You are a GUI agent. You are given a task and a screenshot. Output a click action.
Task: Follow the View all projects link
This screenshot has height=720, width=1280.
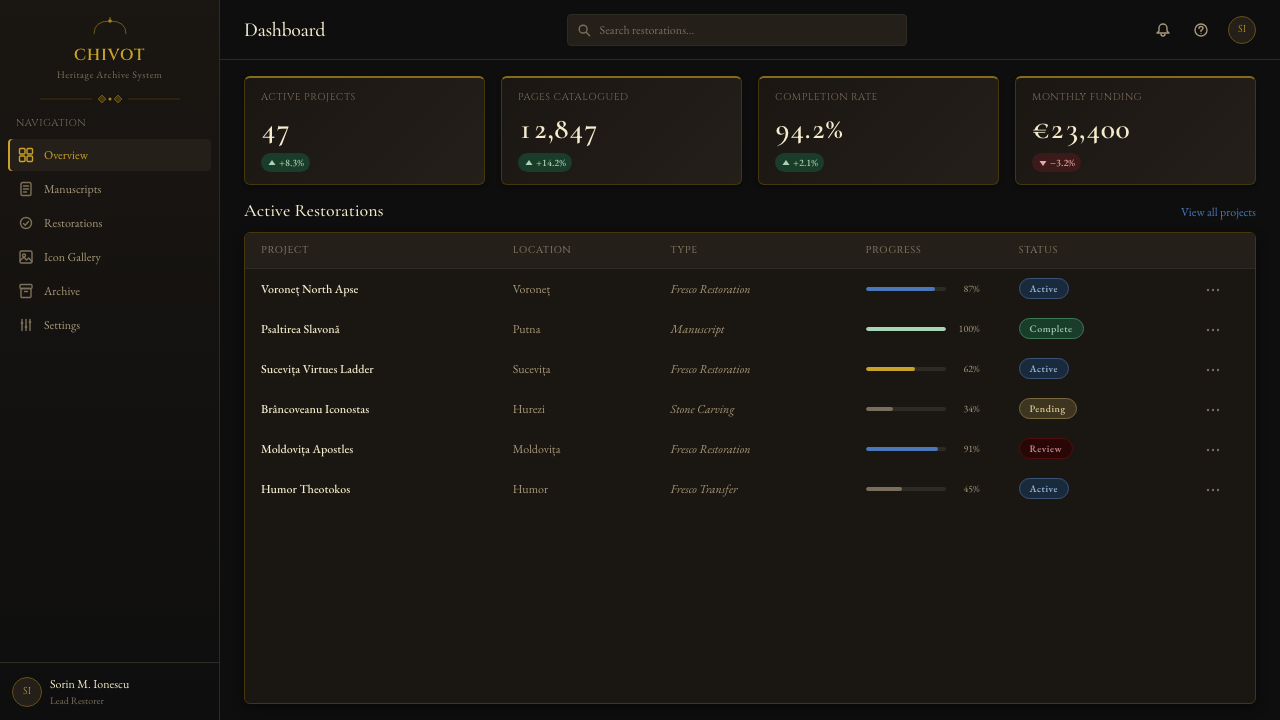(1218, 212)
